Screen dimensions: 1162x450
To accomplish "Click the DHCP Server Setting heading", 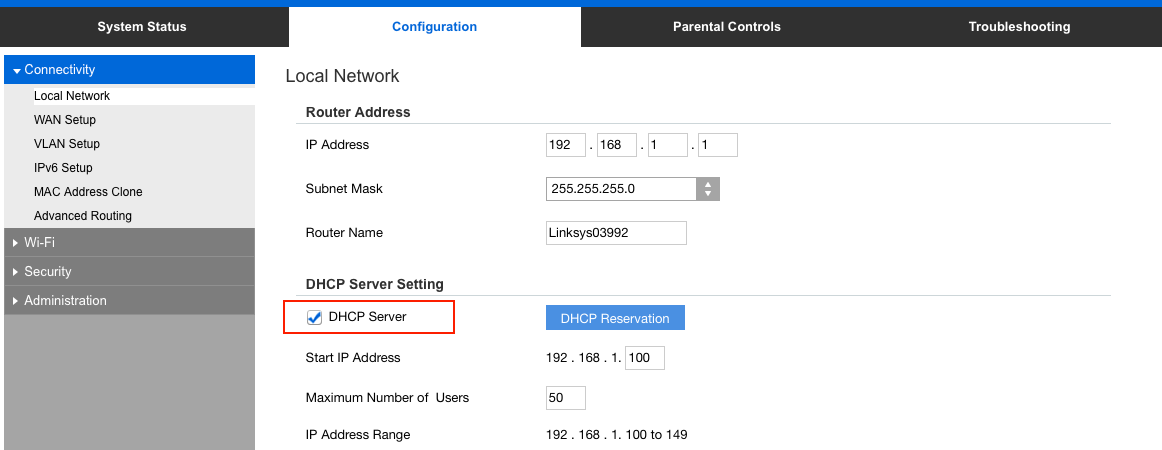I will [x=375, y=284].
